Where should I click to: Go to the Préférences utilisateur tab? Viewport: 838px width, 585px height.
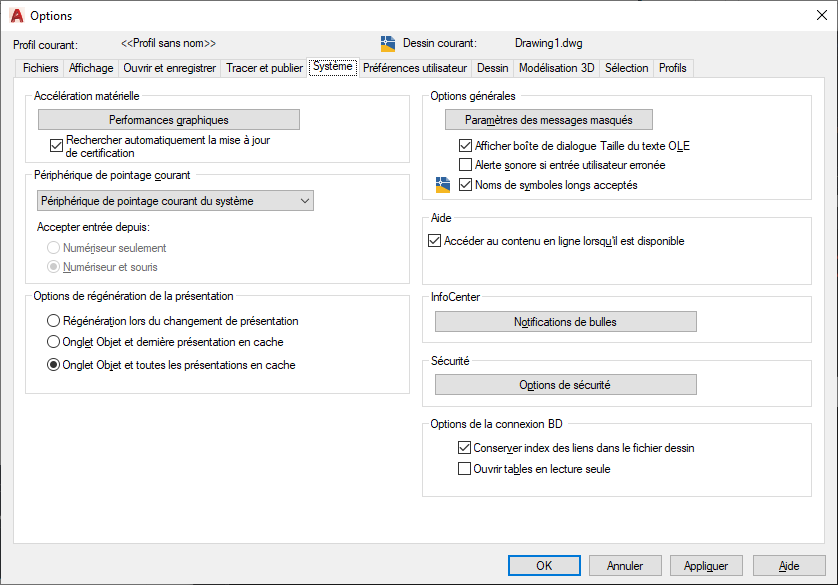pyautogui.click(x=415, y=68)
